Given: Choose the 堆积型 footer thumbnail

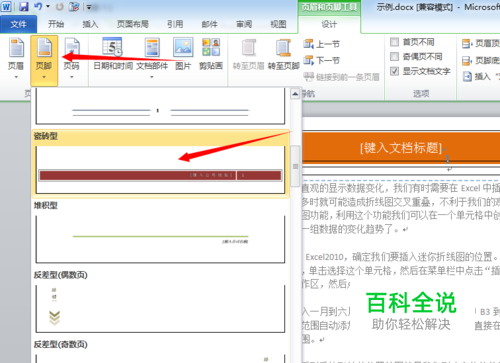Looking at the screenshot, I should pyautogui.click(x=160, y=239).
